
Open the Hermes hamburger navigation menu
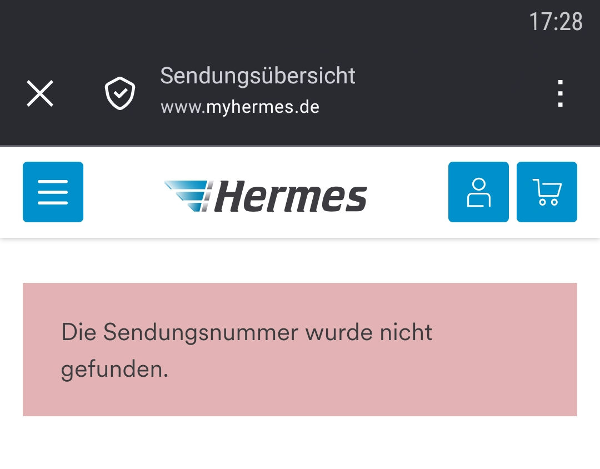point(53,192)
